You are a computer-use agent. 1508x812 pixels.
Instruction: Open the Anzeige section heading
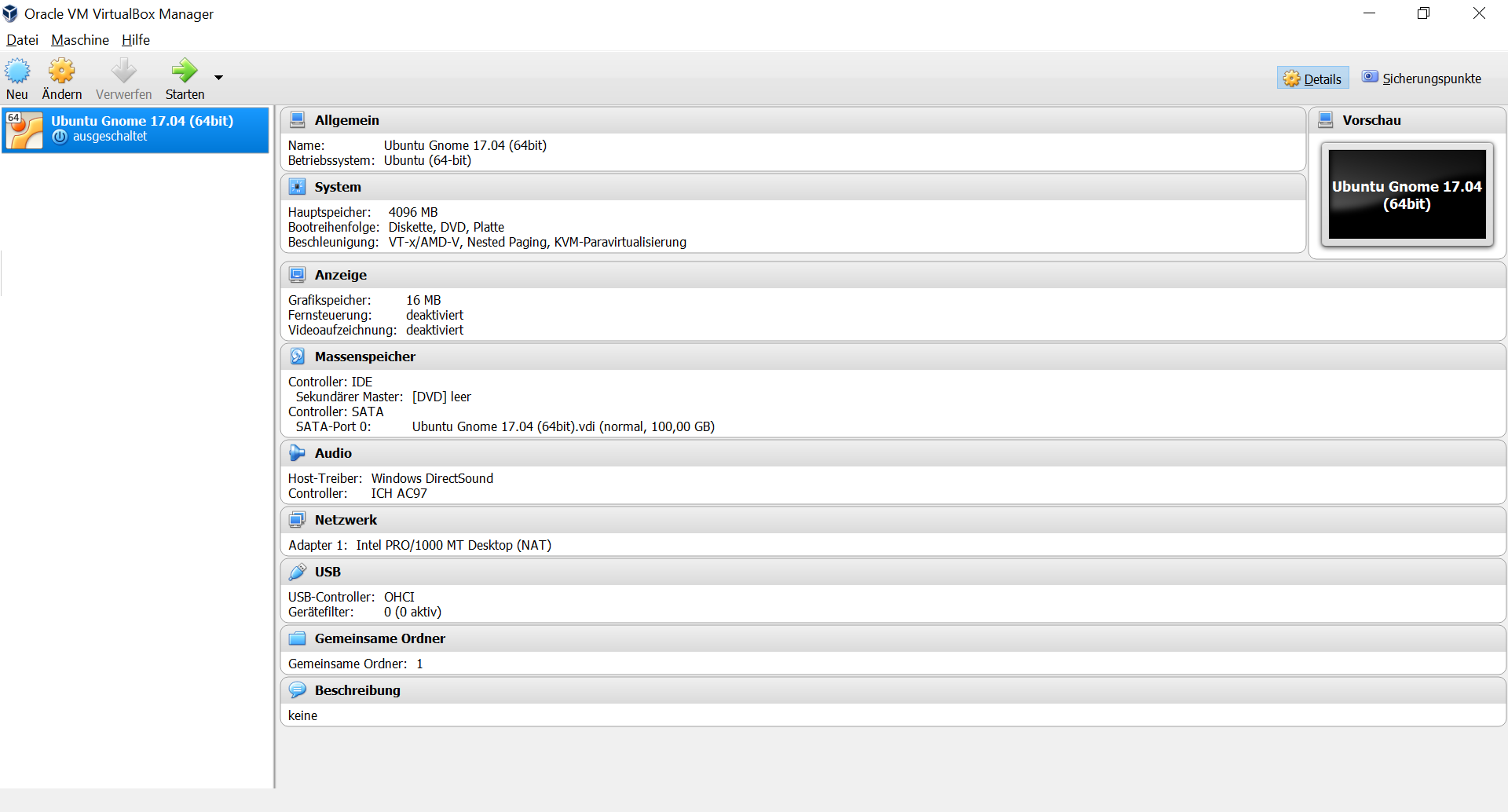point(341,275)
